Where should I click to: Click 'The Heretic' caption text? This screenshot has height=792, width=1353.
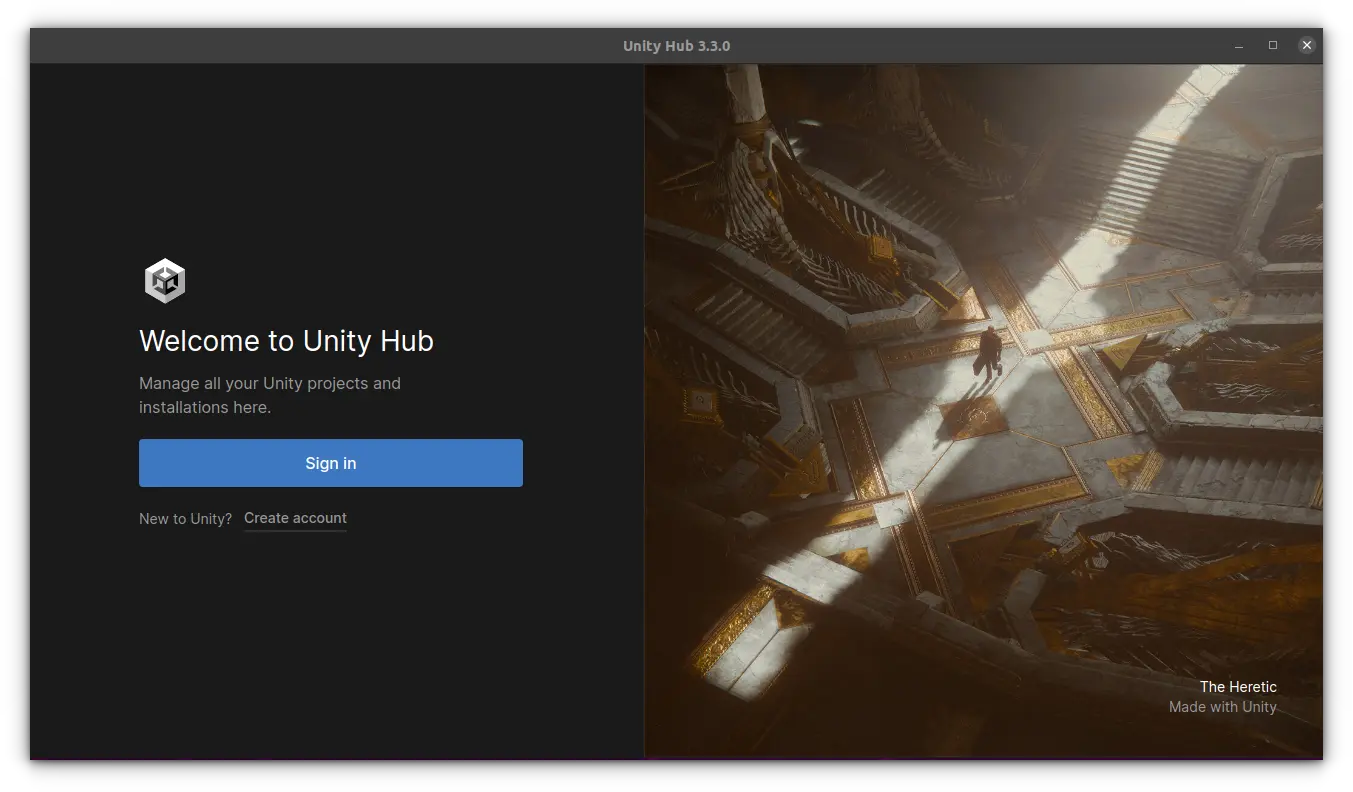coord(1238,687)
